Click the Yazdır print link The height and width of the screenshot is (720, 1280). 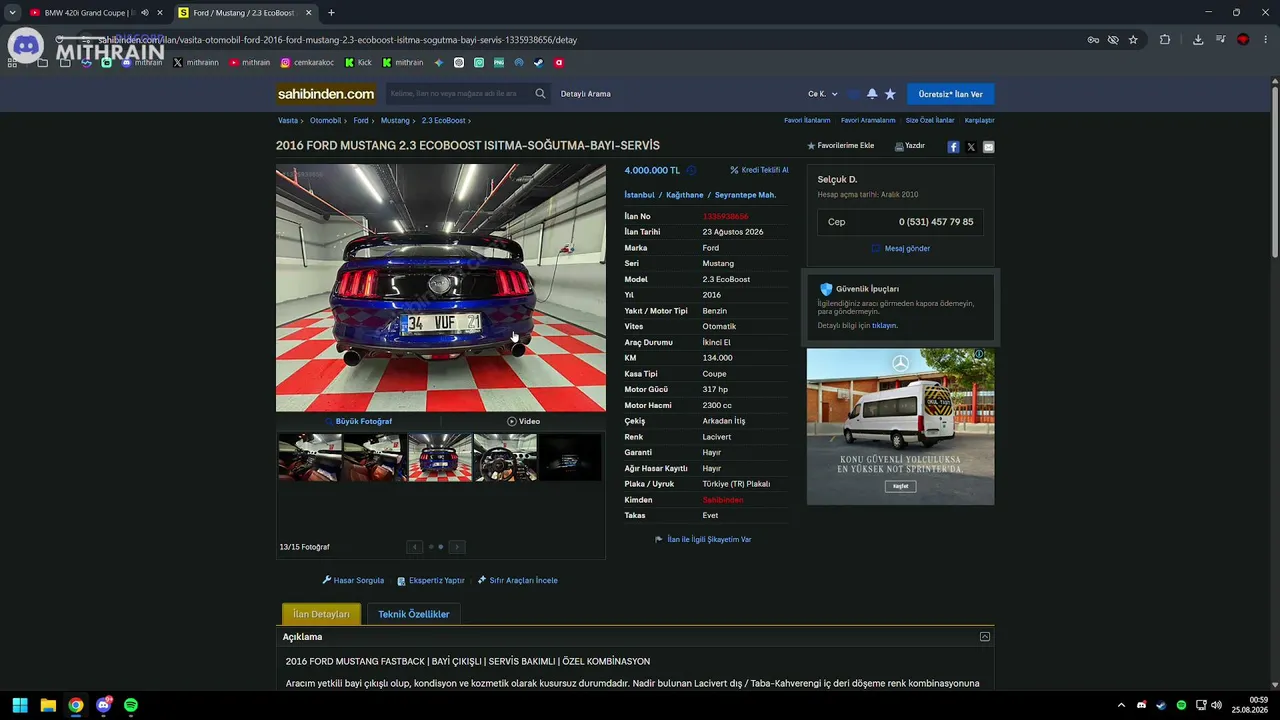(x=910, y=146)
